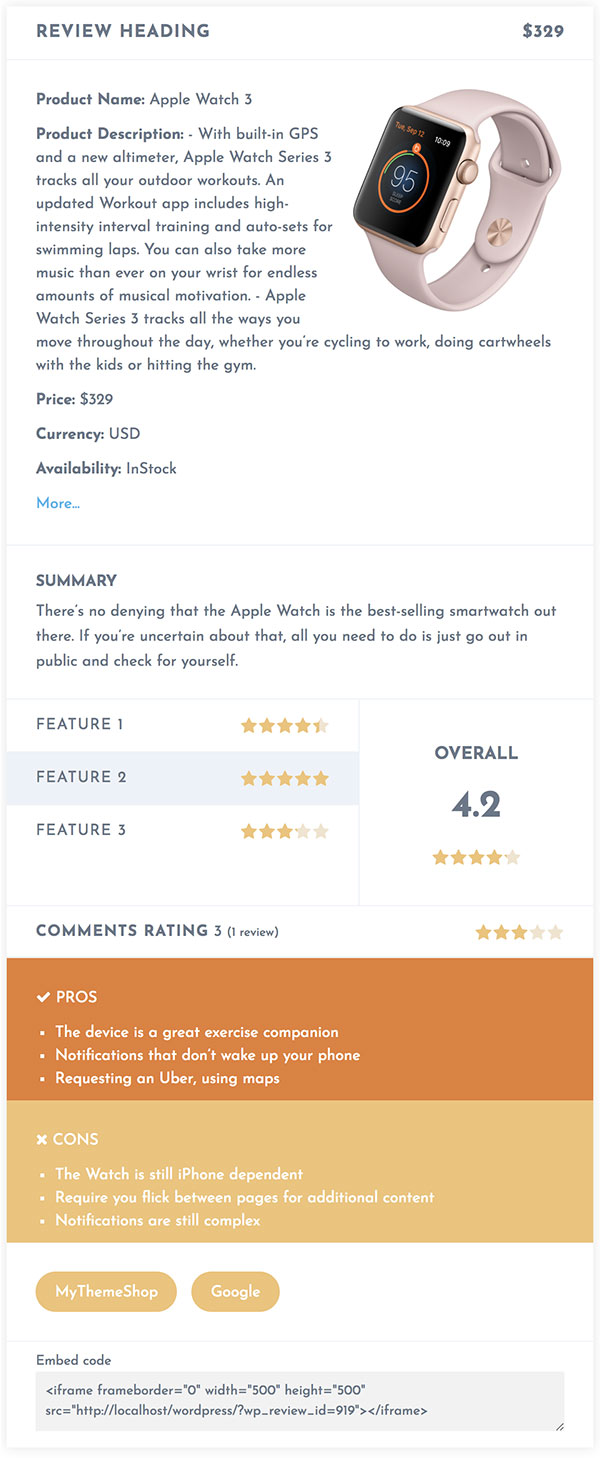
Task: Select the embed code iframe text field
Action: tap(300, 1401)
